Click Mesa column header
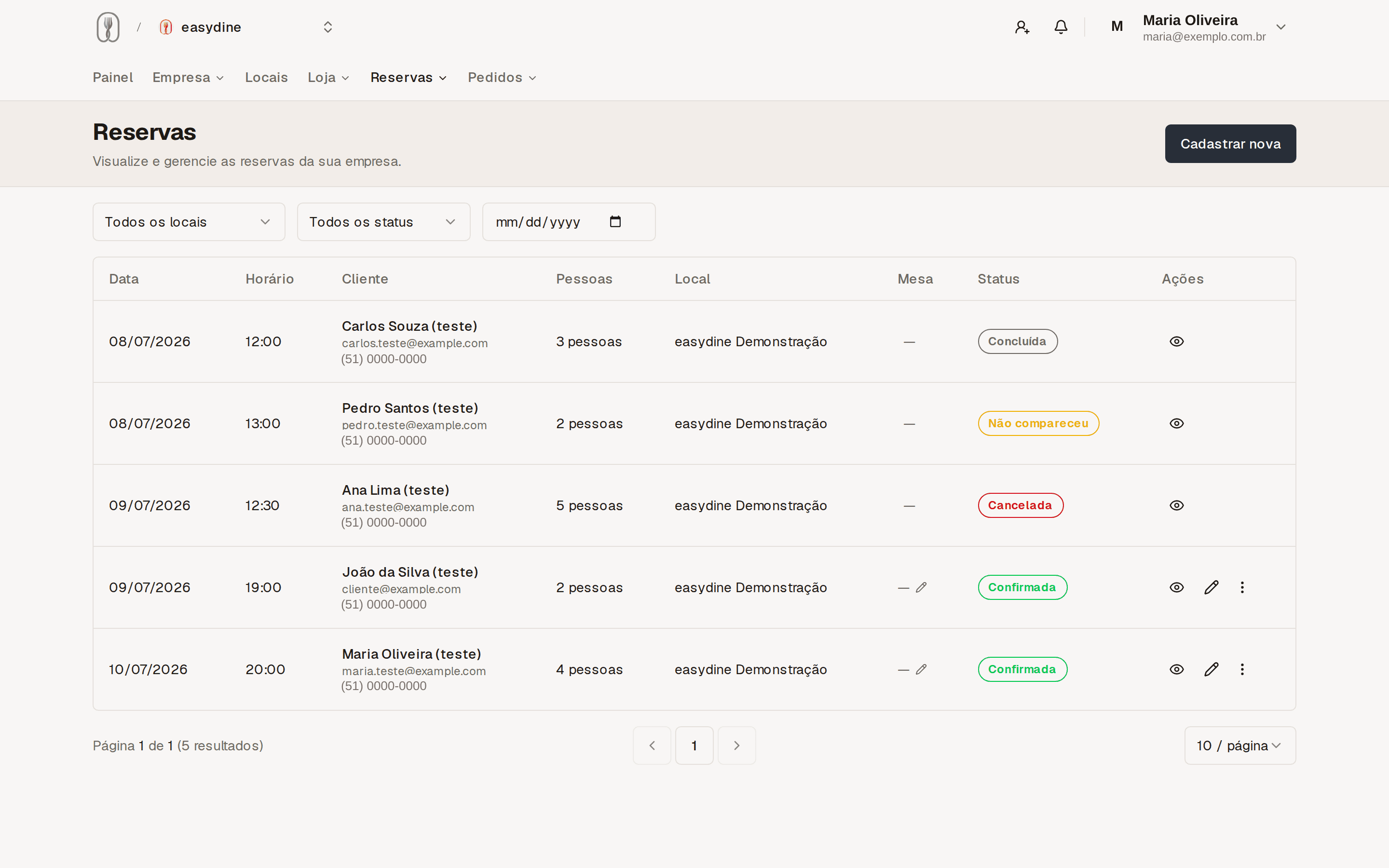Screen dimensions: 1389x868 click(x=915, y=279)
